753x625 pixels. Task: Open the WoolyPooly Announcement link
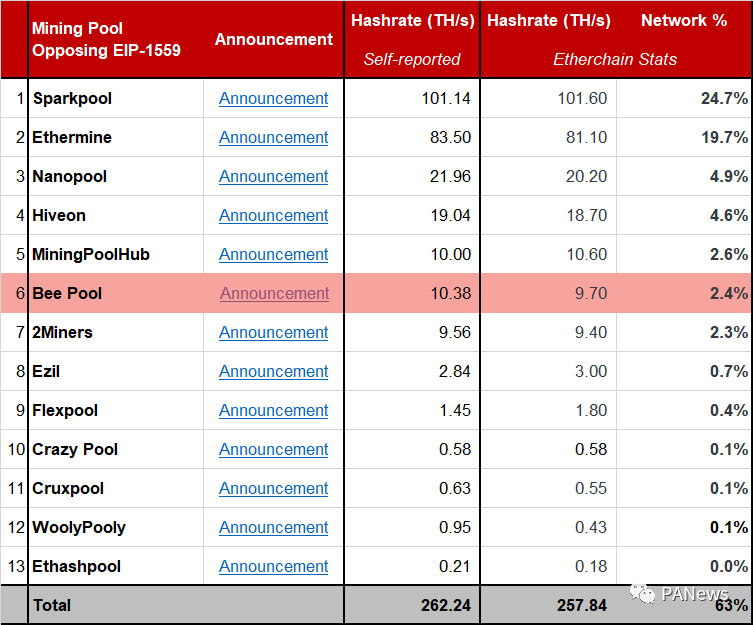pyautogui.click(x=273, y=527)
